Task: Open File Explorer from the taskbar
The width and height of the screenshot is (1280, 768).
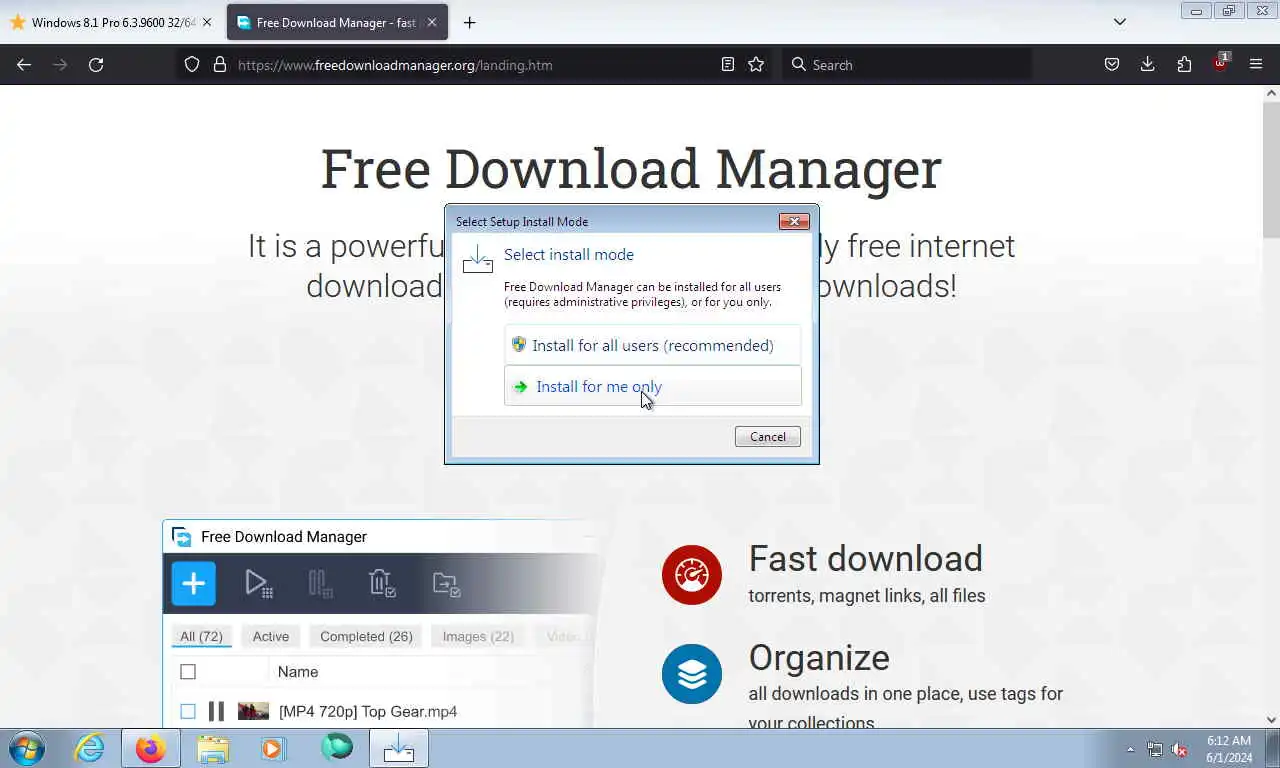Action: (212, 748)
